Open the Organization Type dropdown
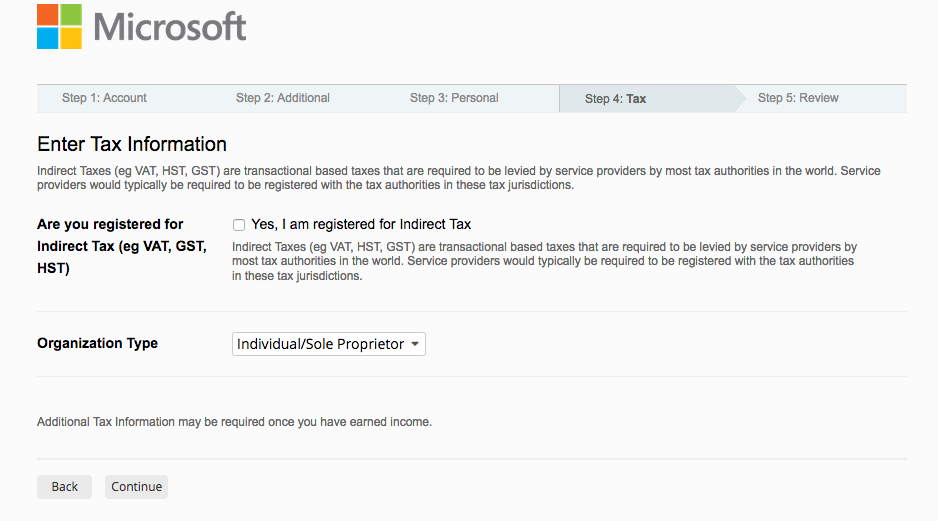Screen dimensions: 938x521 [328, 344]
